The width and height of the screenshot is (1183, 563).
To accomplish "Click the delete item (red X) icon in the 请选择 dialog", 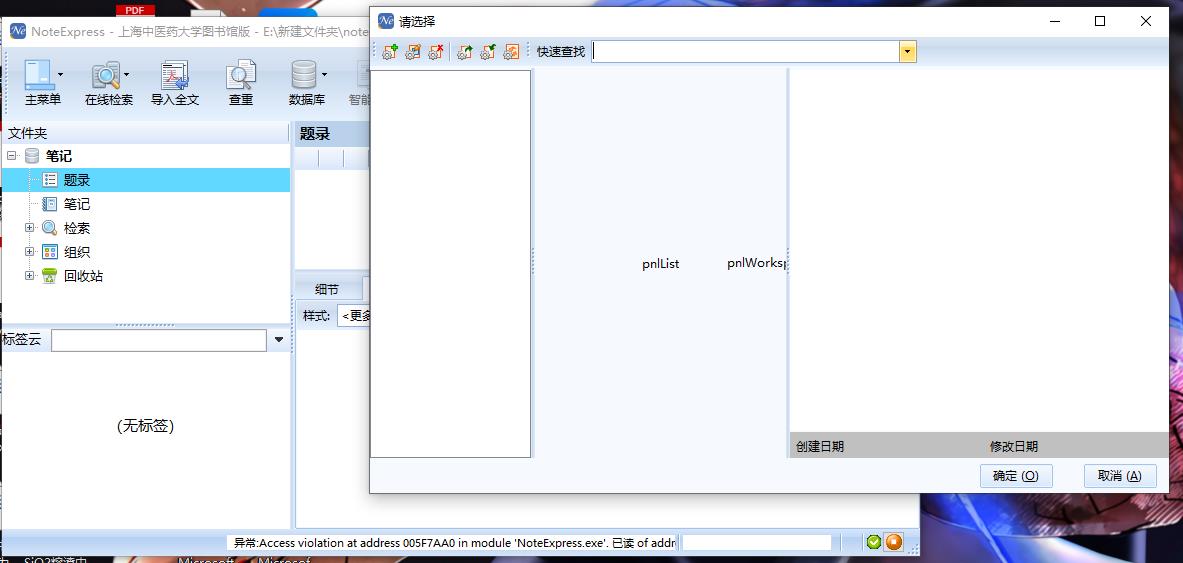I will [x=435, y=52].
